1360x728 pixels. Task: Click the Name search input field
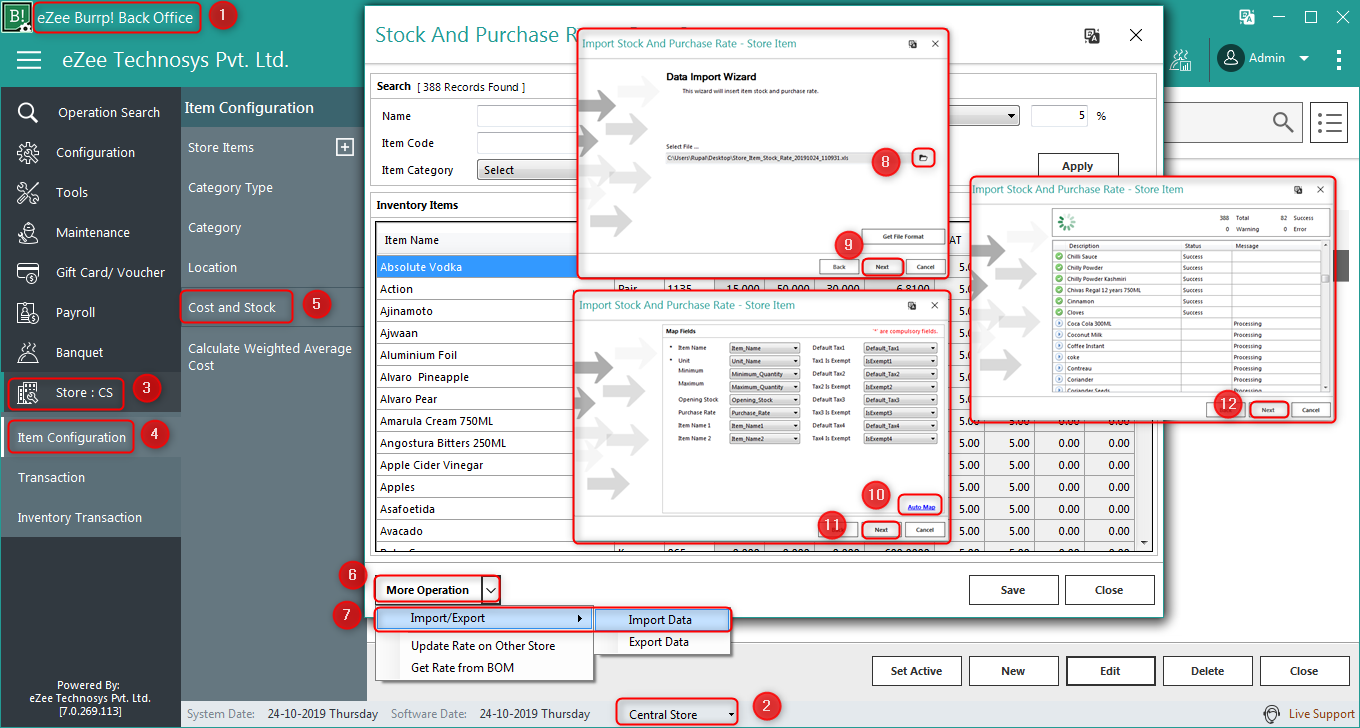point(527,116)
